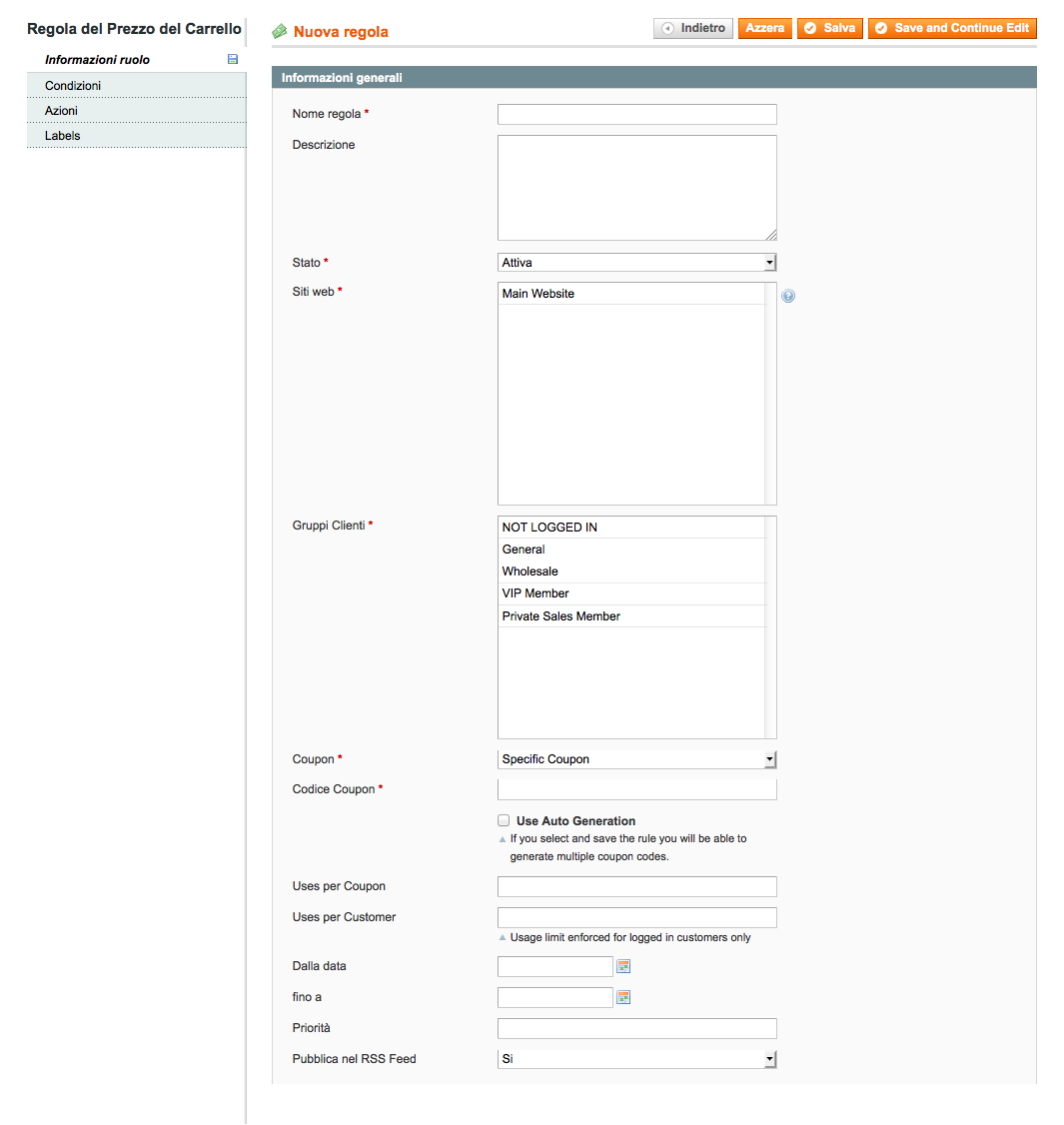Select Main Website in Siti web list
The image size is (1064, 1125).
(538, 294)
